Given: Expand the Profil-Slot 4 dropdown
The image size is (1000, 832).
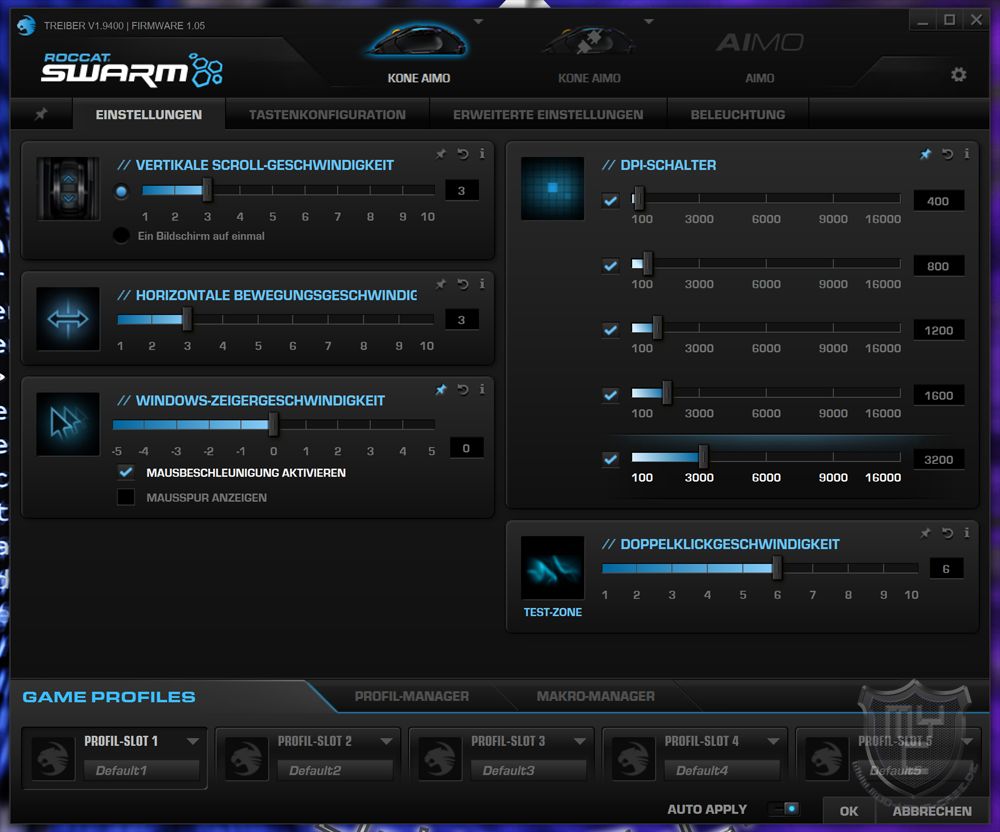Looking at the screenshot, I should point(773,741).
